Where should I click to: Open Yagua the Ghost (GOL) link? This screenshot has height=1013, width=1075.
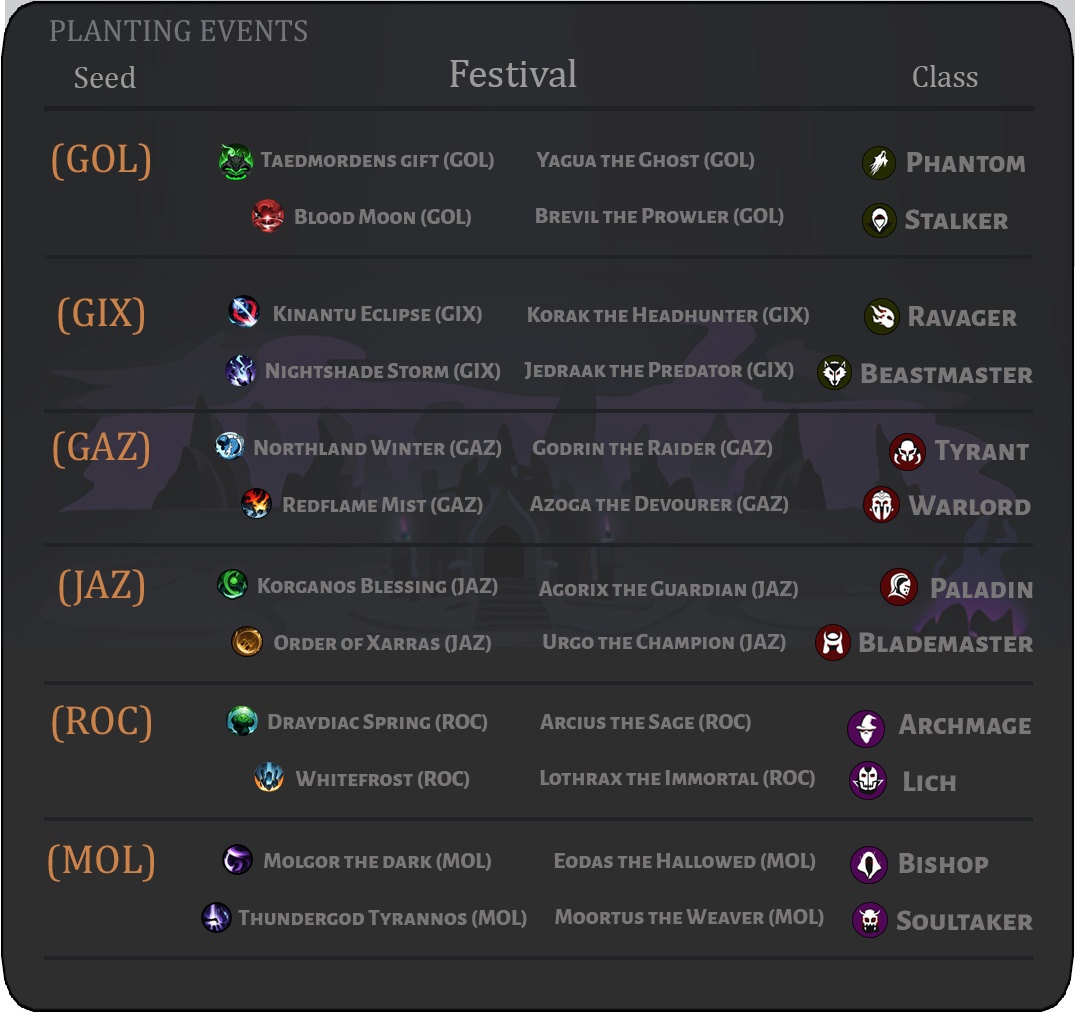[645, 160]
